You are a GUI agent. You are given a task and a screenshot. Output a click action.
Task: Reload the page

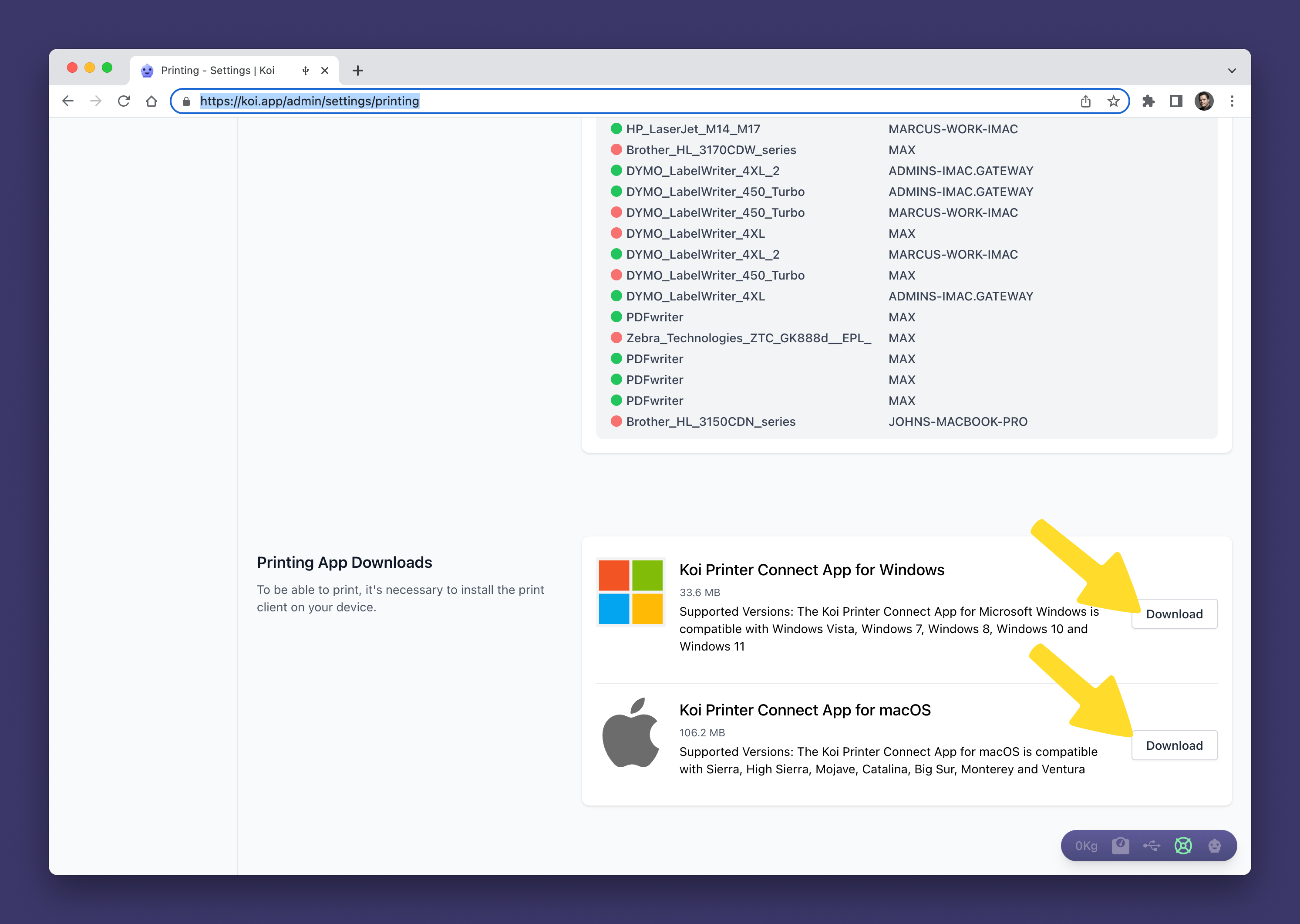point(124,101)
